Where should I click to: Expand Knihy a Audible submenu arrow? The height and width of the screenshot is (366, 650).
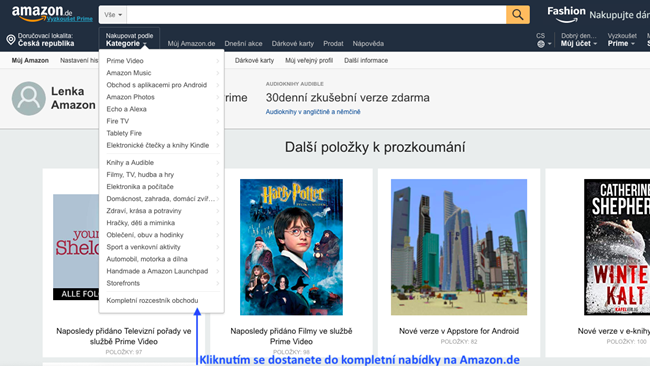(218, 162)
